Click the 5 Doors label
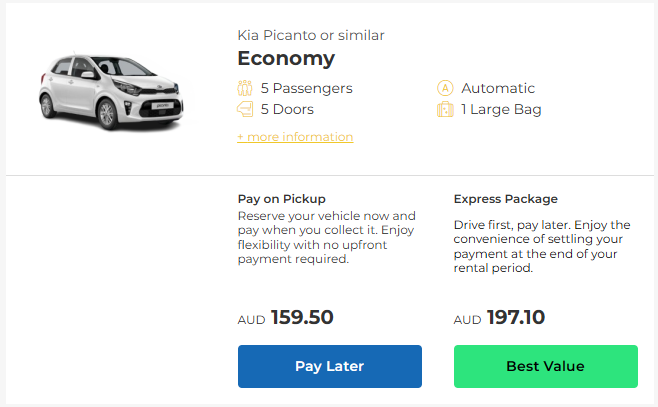 [x=287, y=109]
